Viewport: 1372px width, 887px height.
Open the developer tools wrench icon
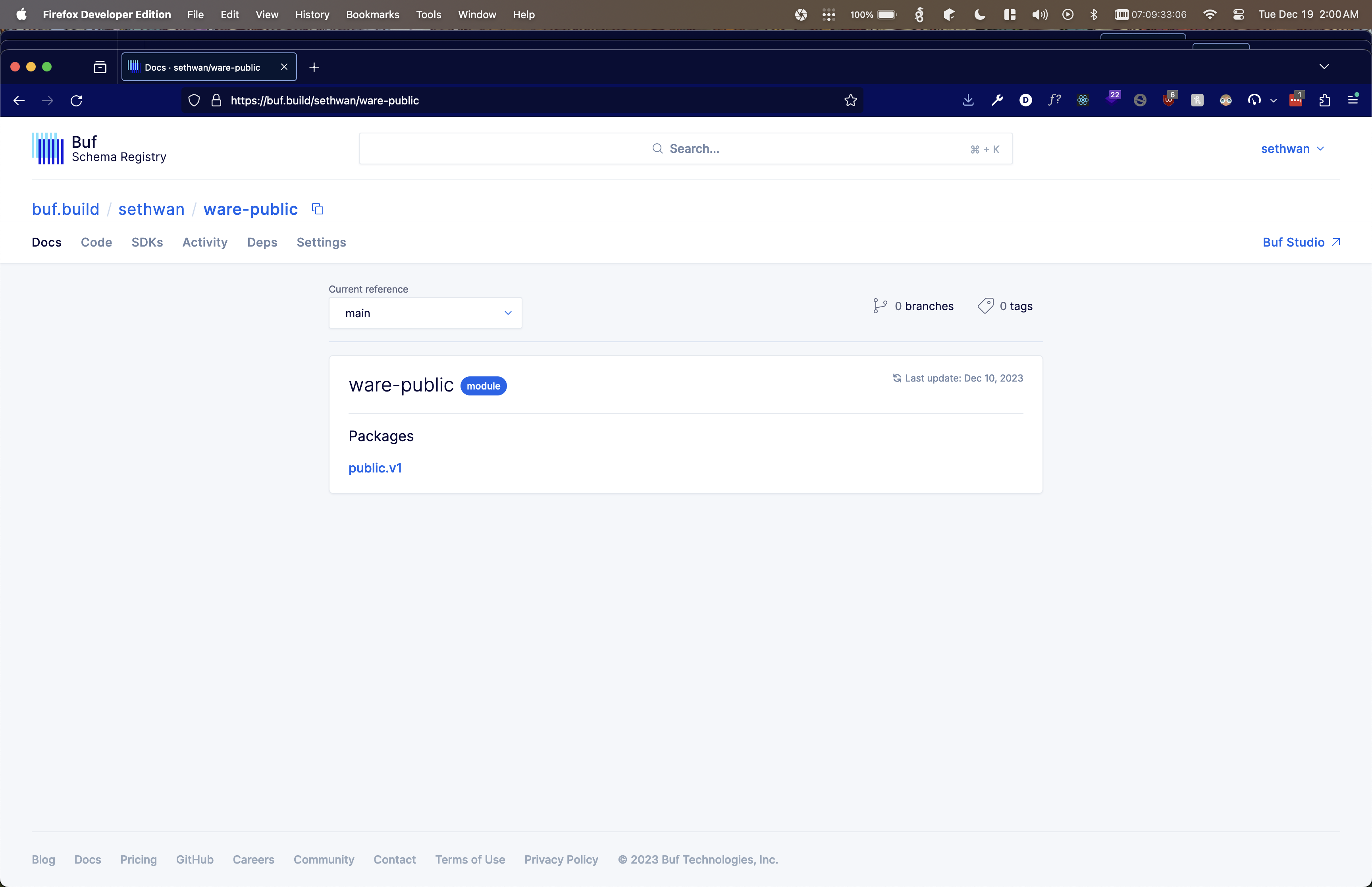pos(996,100)
